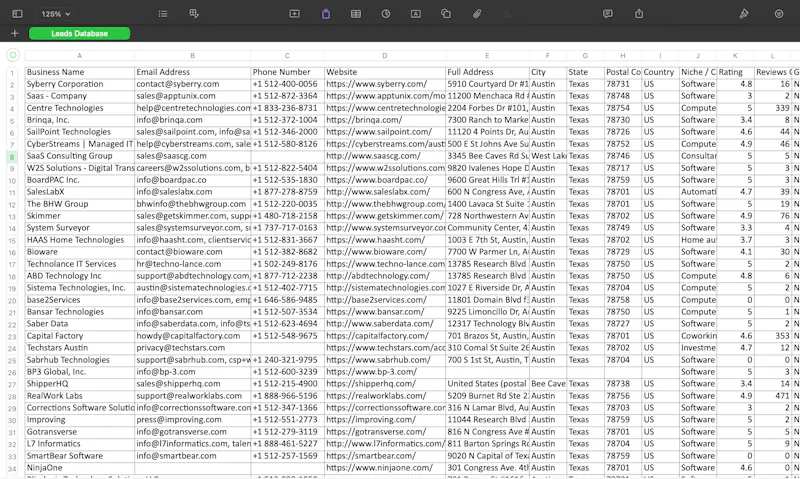
Task: Open the Organize filter icon
Action: (x=779, y=14)
